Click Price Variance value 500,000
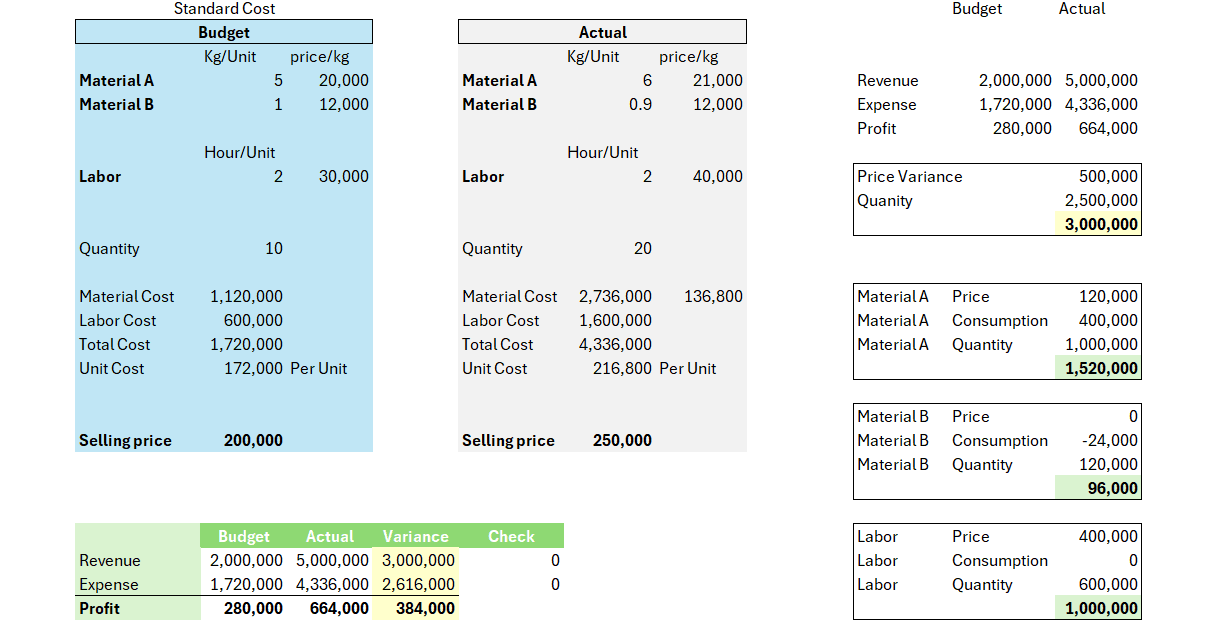Screen dimensions: 1232x642 [1108, 176]
